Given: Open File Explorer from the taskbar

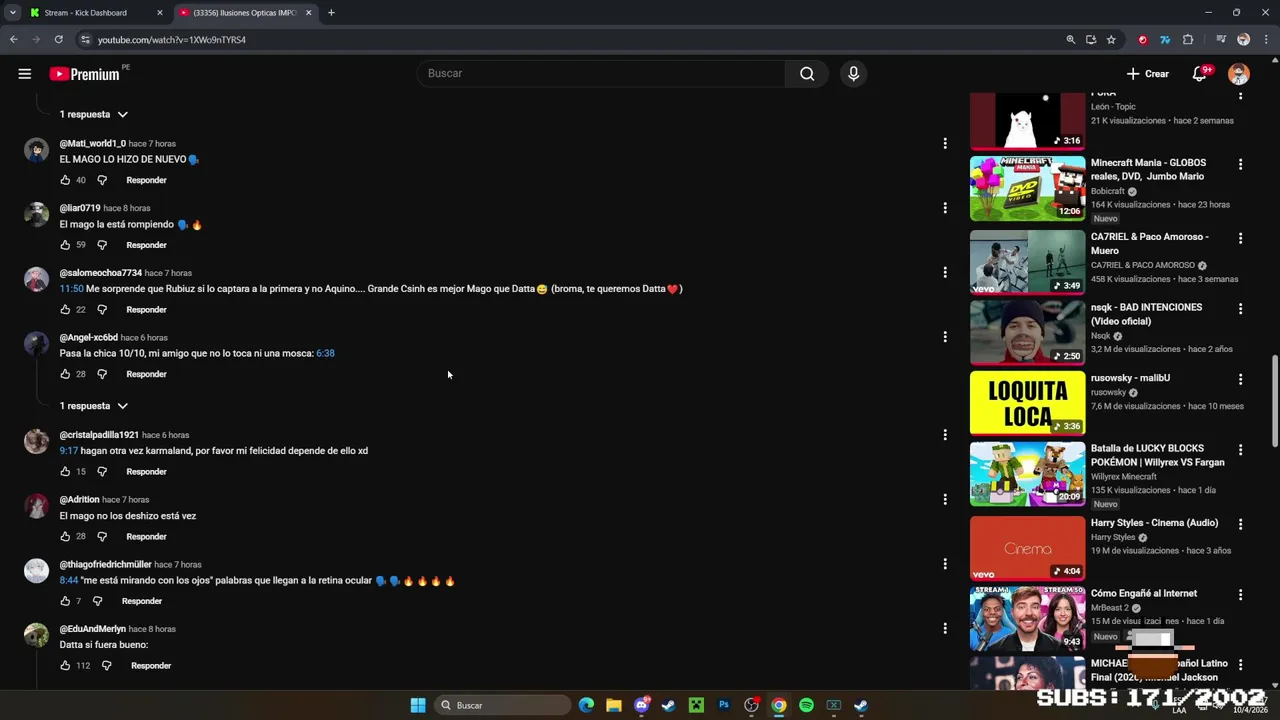Looking at the screenshot, I should 614,705.
